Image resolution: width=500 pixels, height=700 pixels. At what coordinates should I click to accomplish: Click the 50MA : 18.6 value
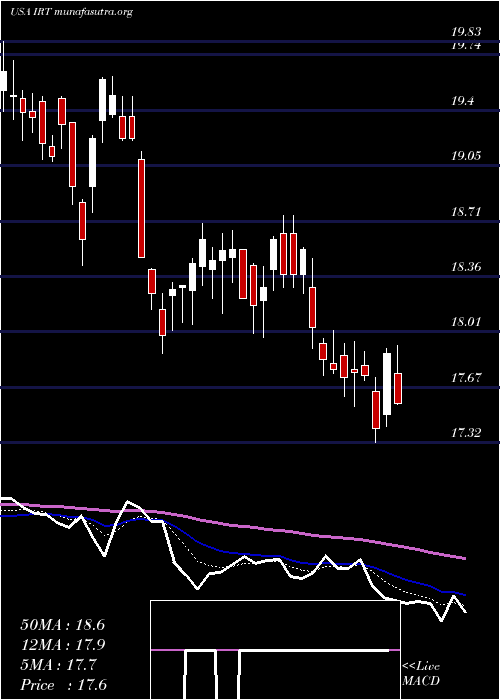pyautogui.click(x=62, y=625)
